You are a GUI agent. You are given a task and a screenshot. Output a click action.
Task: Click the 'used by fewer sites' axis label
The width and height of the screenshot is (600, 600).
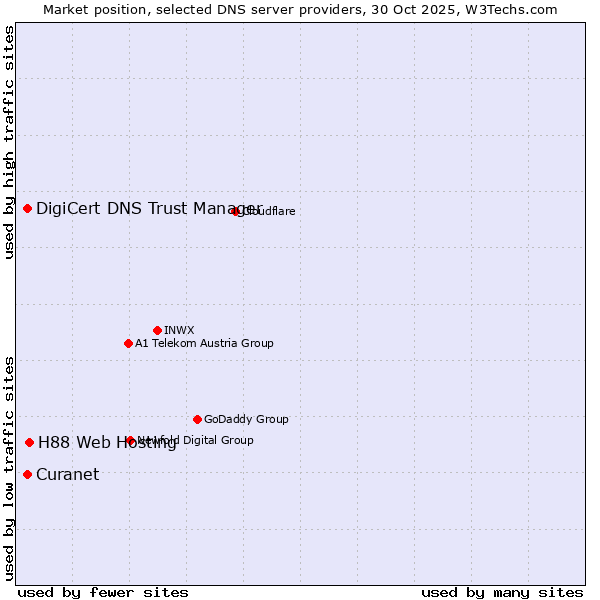(x=103, y=592)
